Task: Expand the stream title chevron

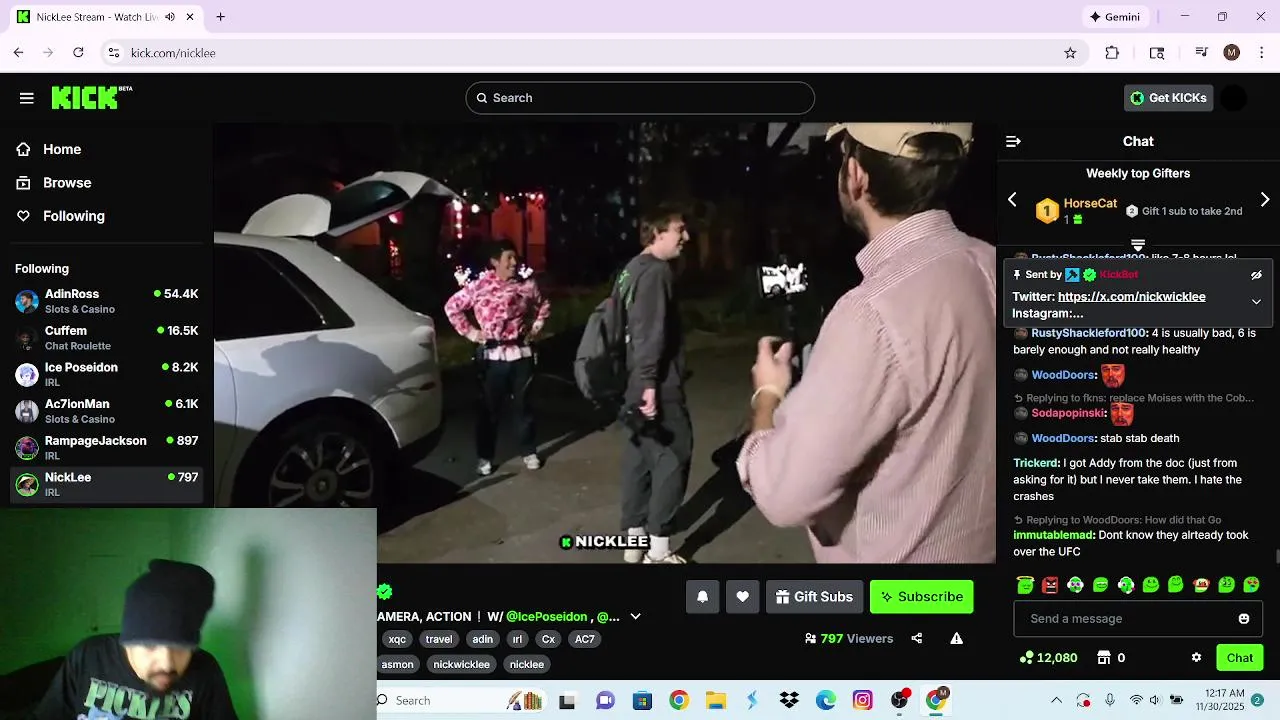Action: coord(635,617)
